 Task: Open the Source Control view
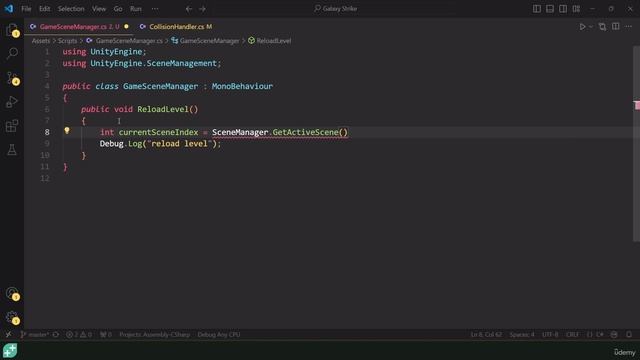tap(12, 78)
